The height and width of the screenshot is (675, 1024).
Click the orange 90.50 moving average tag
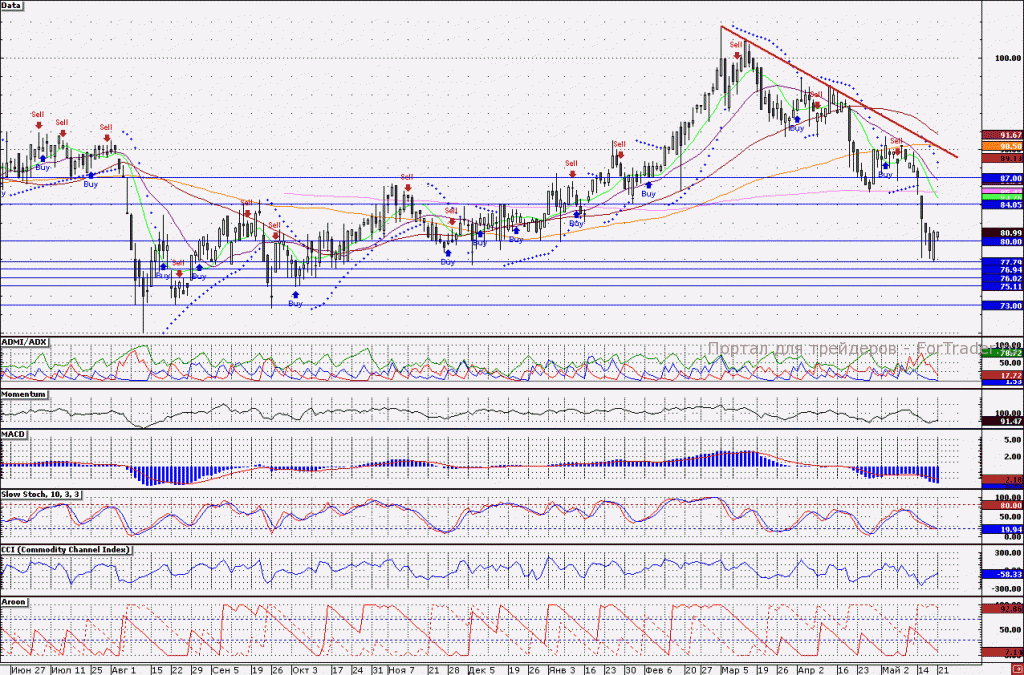pos(1002,146)
